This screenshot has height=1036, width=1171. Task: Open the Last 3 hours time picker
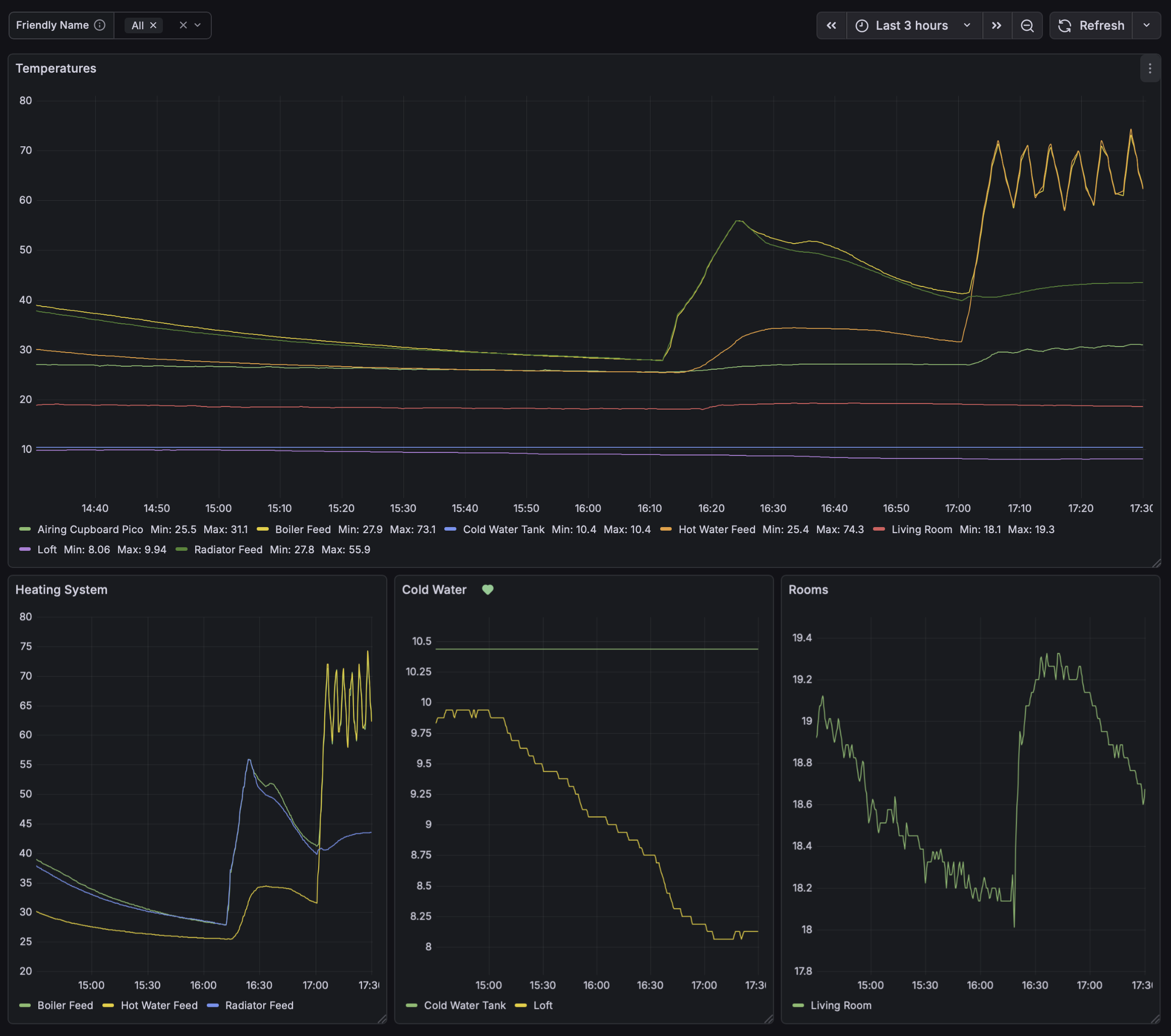(913, 25)
